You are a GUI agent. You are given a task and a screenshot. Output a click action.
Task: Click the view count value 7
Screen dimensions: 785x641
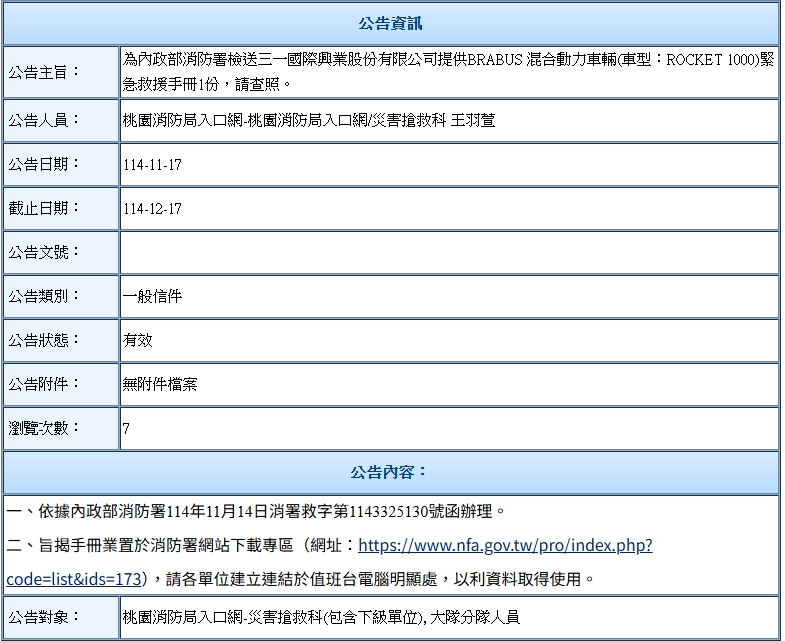pyautogui.click(x=126, y=429)
